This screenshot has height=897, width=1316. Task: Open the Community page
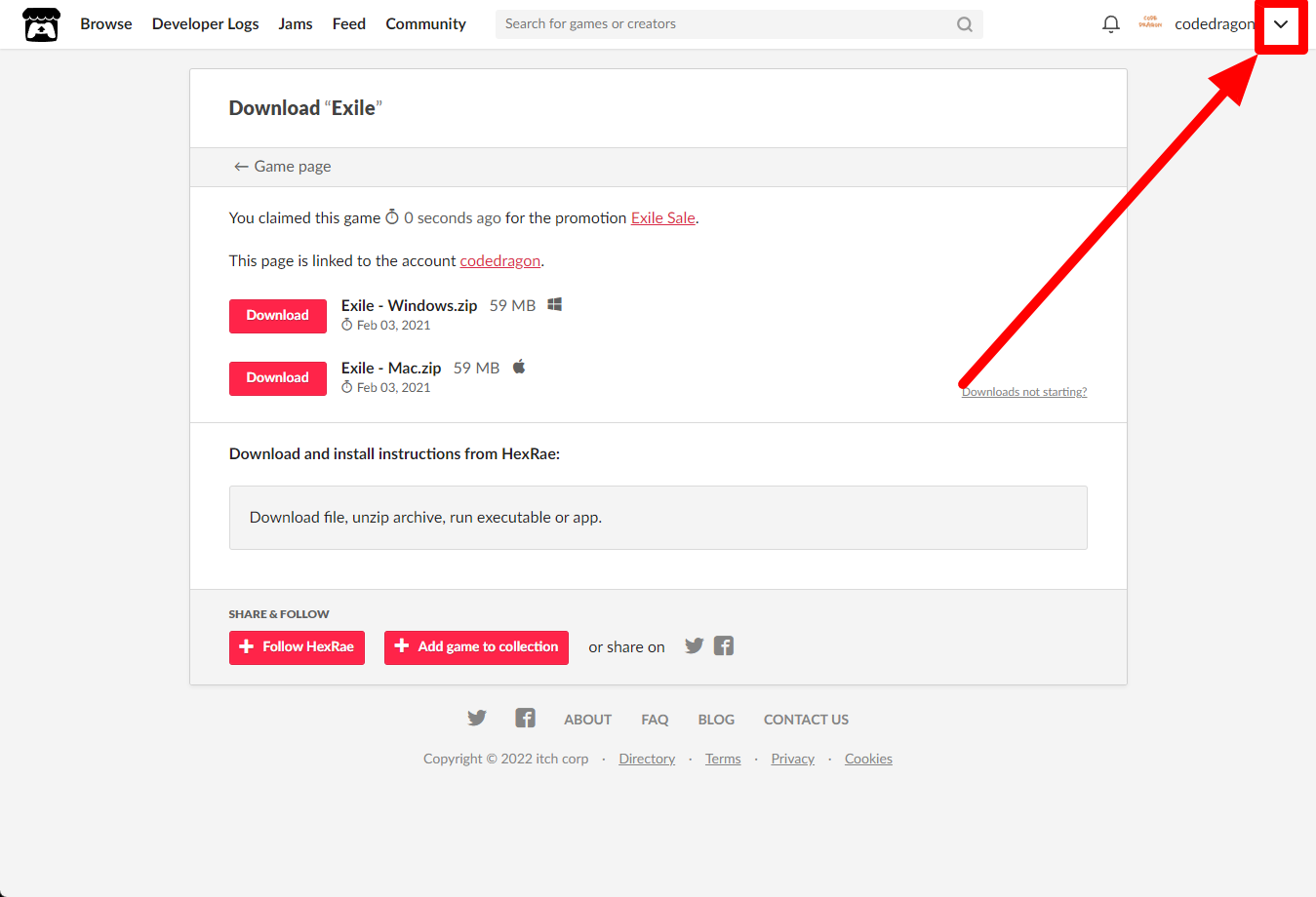(425, 24)
